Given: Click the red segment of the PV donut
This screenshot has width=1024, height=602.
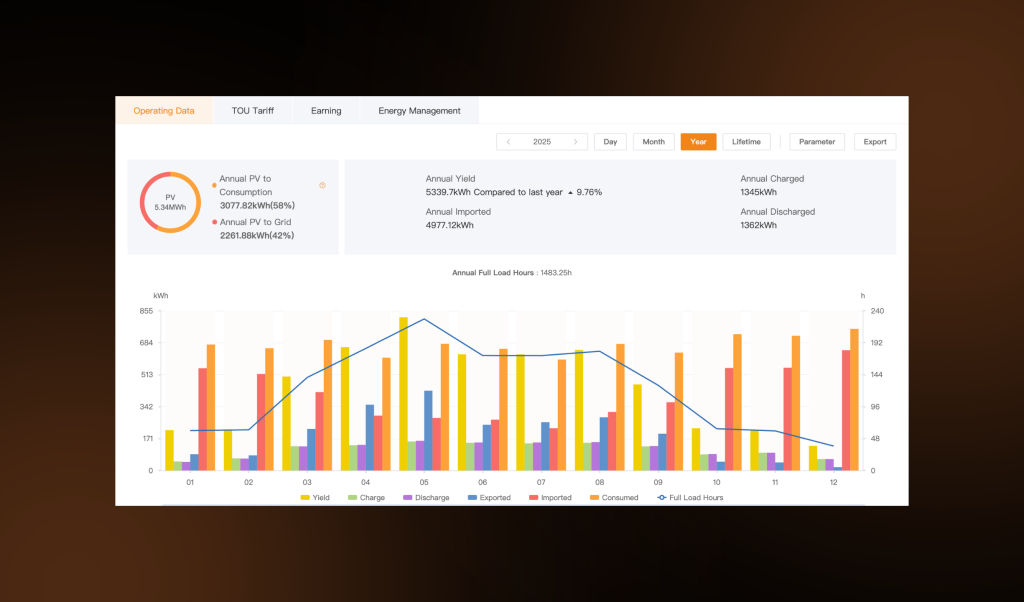Looking at the screenshot, I should [143, 200].
